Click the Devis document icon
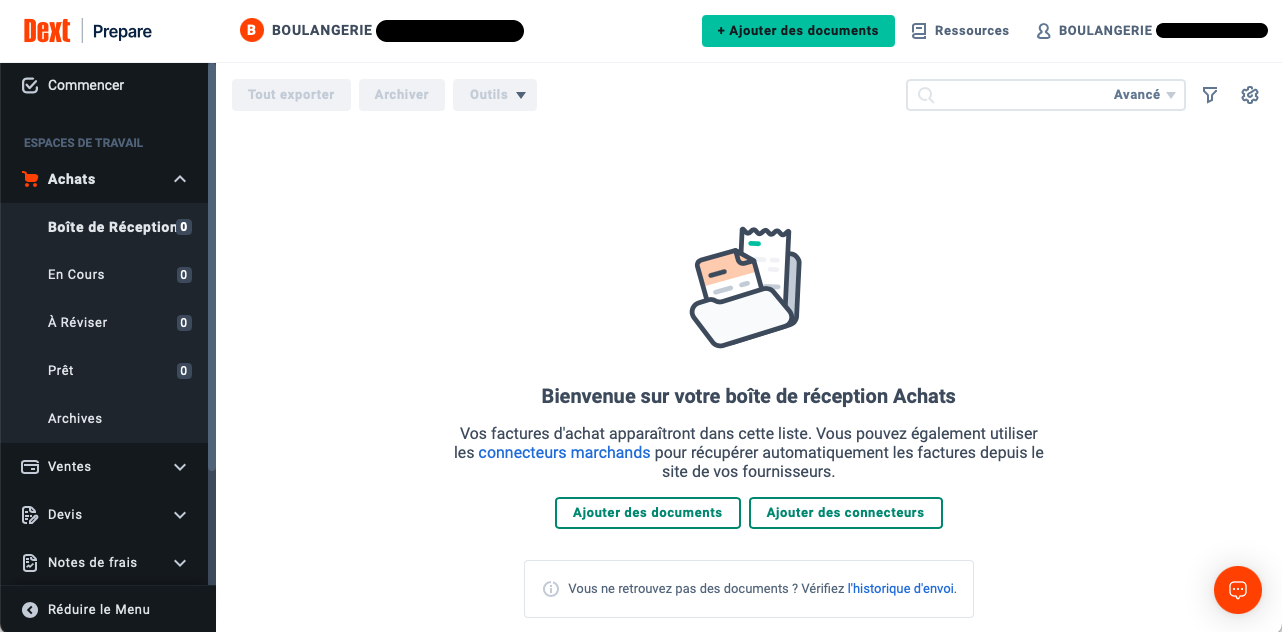The width and height of the screenshot is (1282, 632). 30,515
